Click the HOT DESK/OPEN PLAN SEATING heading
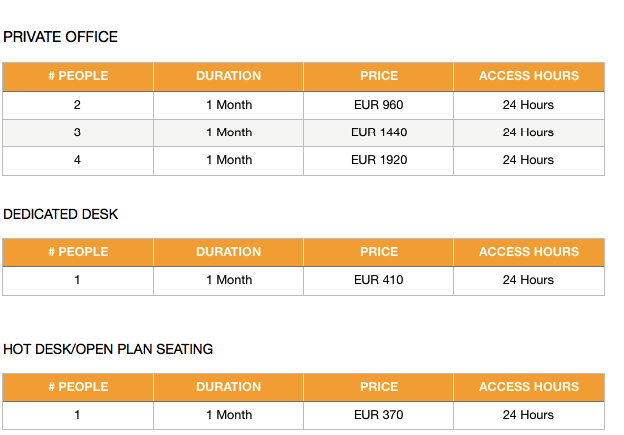 point(108,349)
